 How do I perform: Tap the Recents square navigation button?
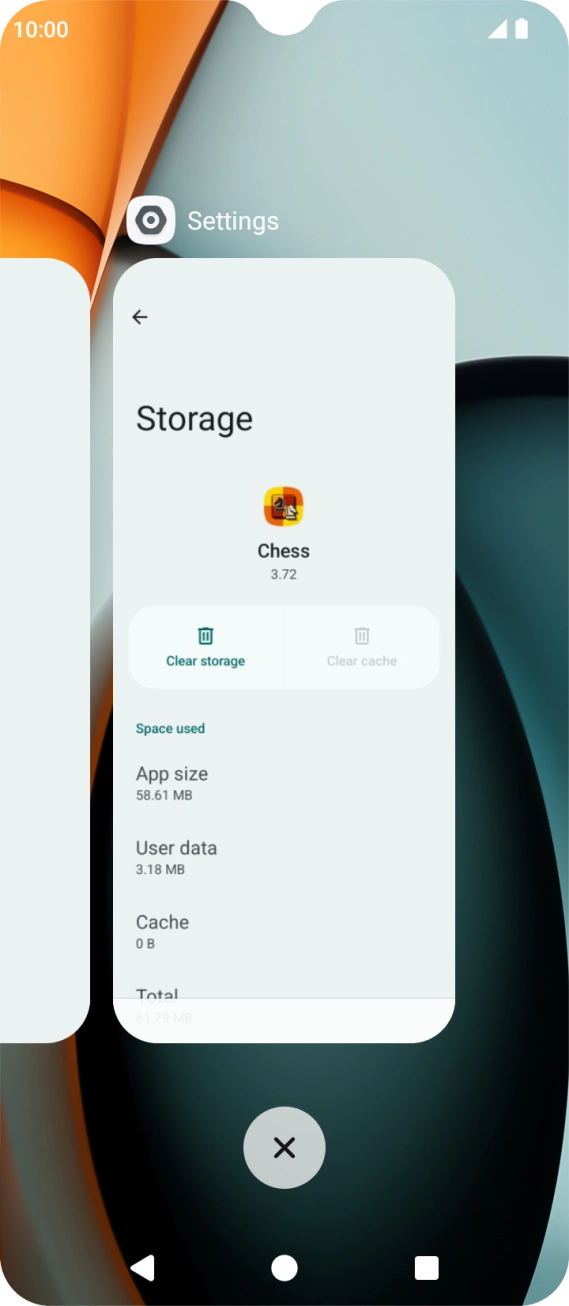[427, 1268]
